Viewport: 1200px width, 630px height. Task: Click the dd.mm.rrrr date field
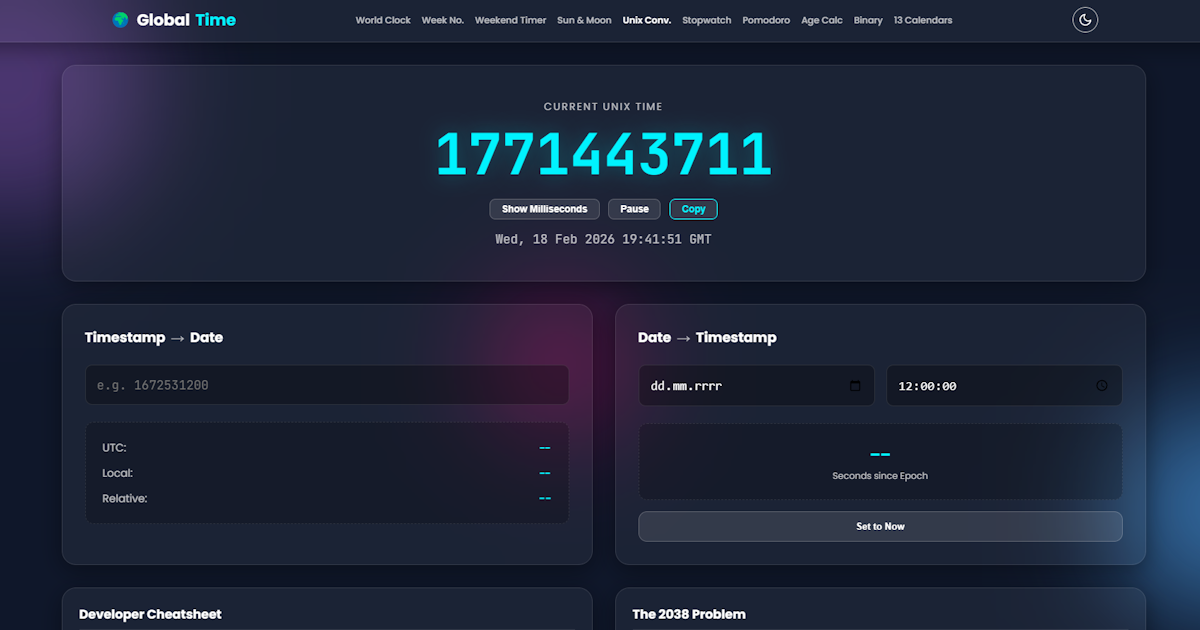(757, 386)
